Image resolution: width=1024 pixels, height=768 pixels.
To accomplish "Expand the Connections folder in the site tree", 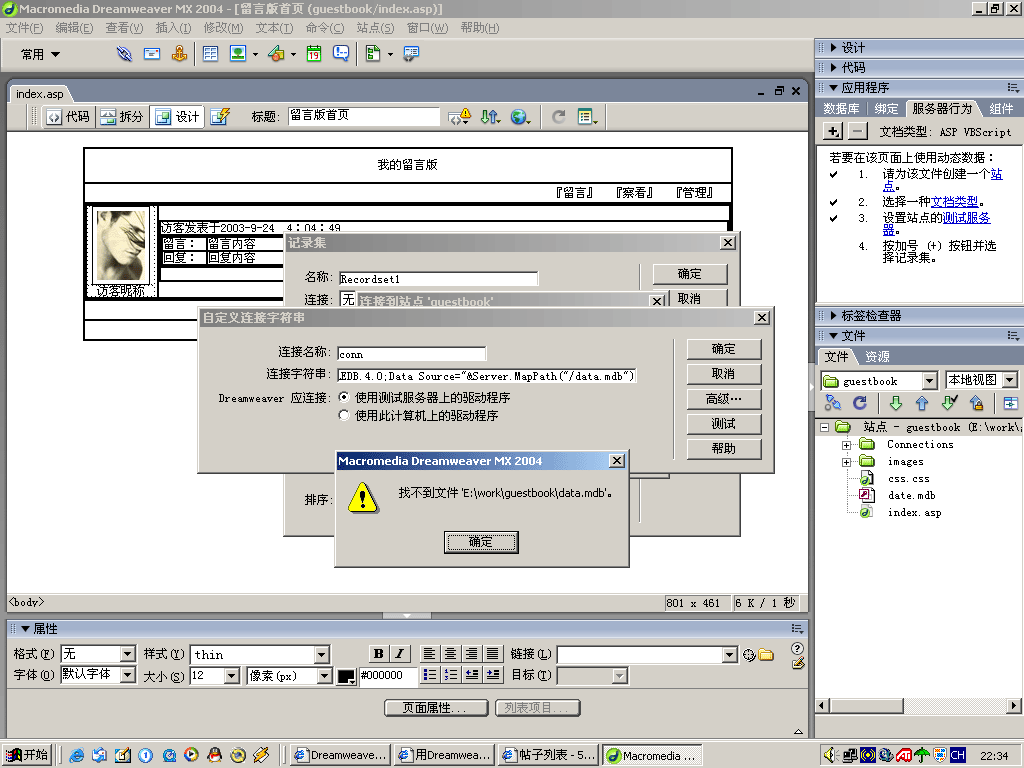I will [x=846, y=445].
